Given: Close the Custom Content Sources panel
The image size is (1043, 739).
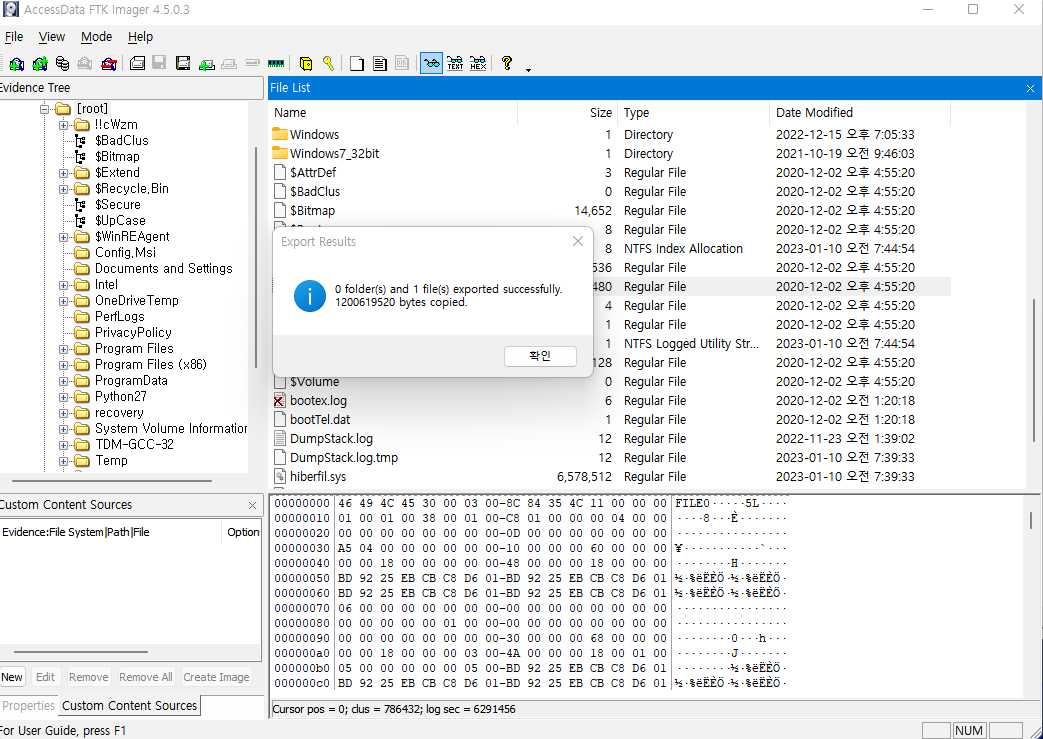Looking at the screenshot, I should pyautogui.click(x=252, y=506).
